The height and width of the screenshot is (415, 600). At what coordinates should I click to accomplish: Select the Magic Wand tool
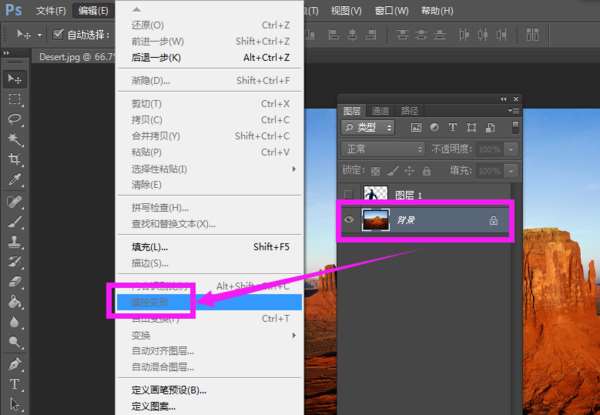coord(15,139)
